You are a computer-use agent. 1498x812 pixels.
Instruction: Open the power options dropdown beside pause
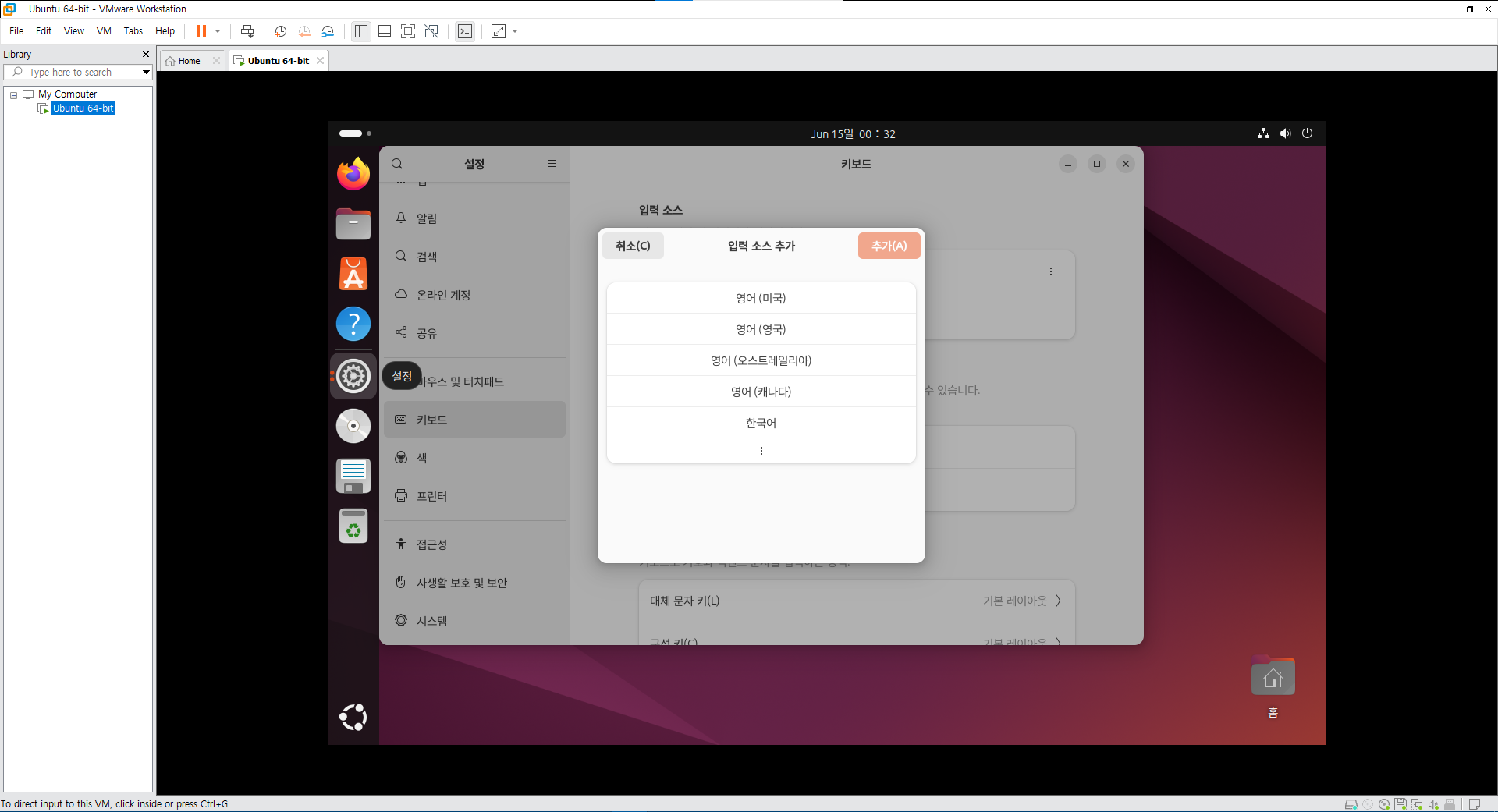[x=218, y=31]
